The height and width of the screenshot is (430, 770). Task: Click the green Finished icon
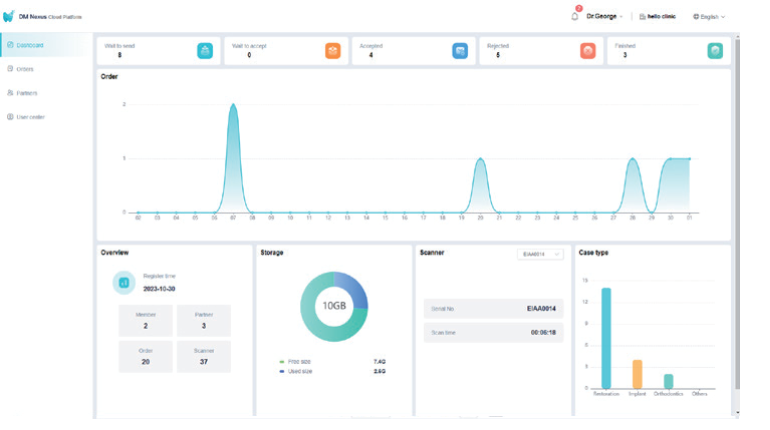pos(715,51)
